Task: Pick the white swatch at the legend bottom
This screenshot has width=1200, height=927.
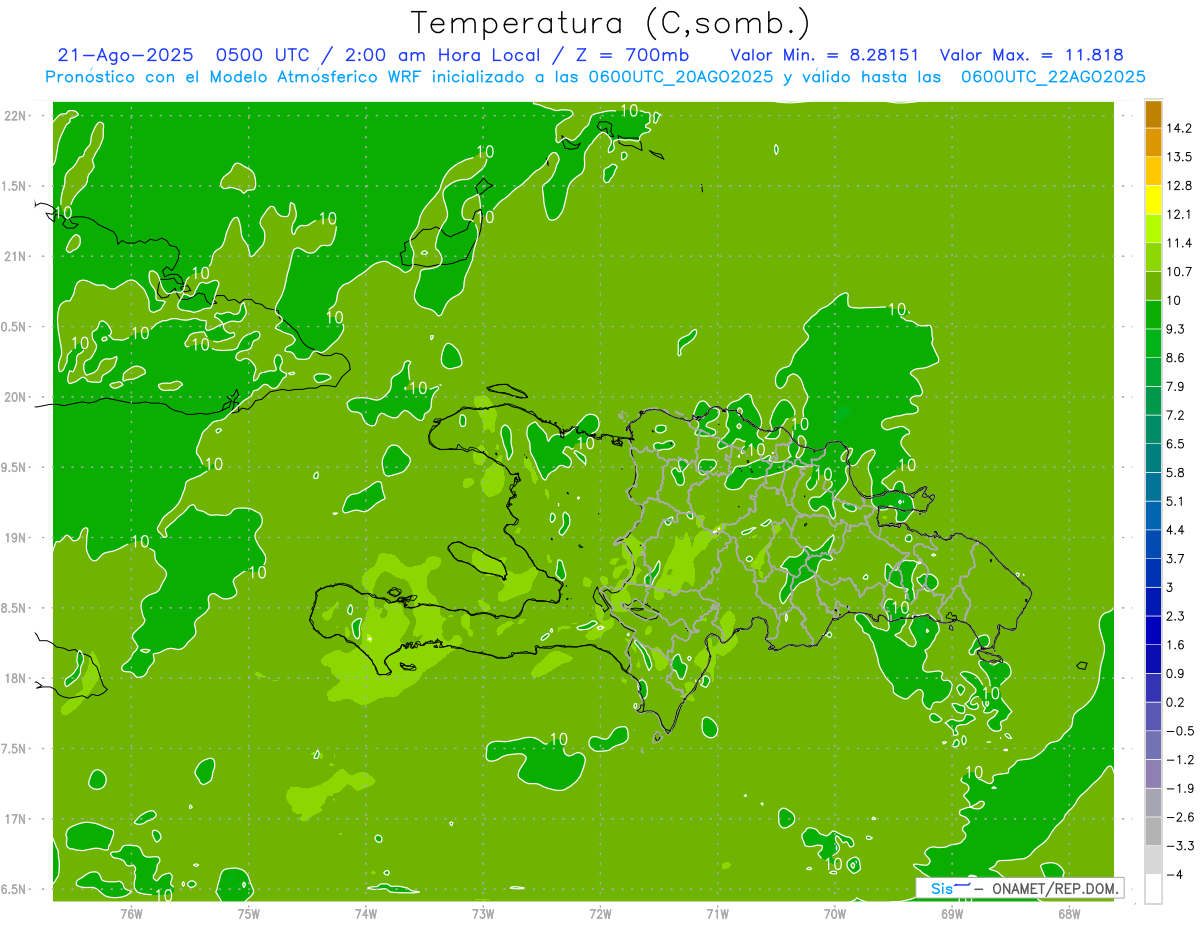Action: (1153, 889)
